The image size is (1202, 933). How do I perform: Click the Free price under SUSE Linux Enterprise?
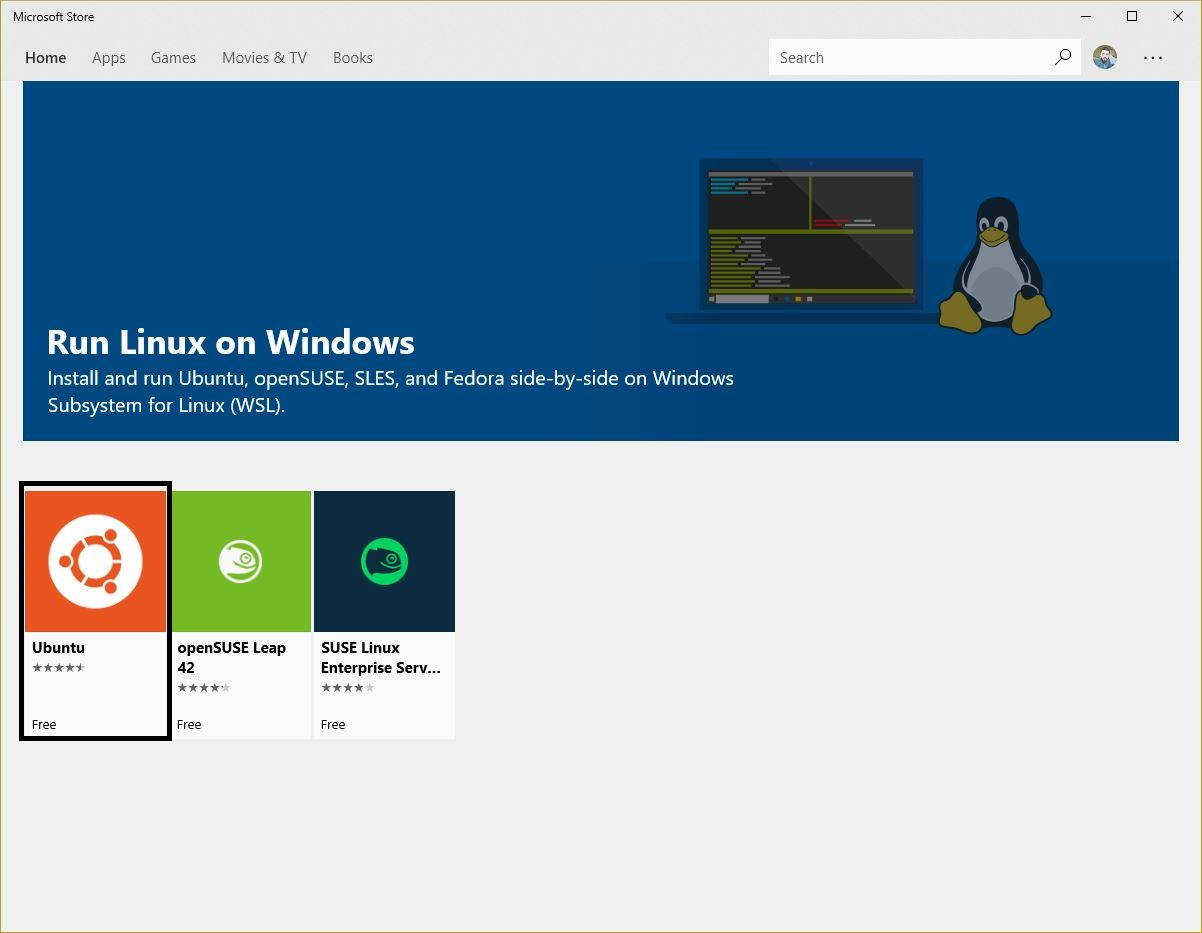point(333,724)
